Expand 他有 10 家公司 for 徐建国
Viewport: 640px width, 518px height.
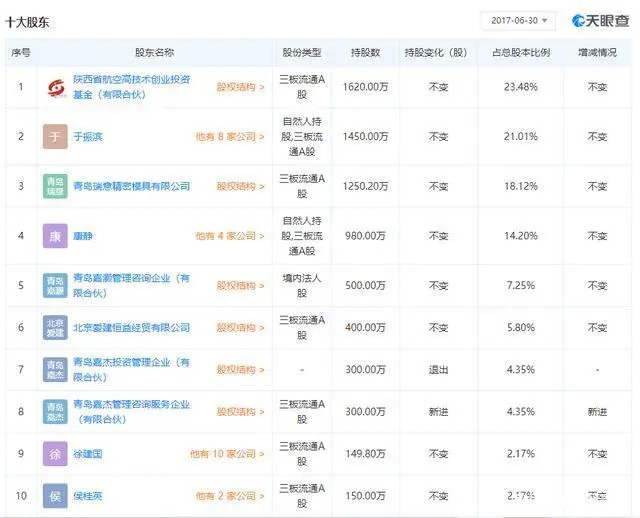[x=227, y=454]
